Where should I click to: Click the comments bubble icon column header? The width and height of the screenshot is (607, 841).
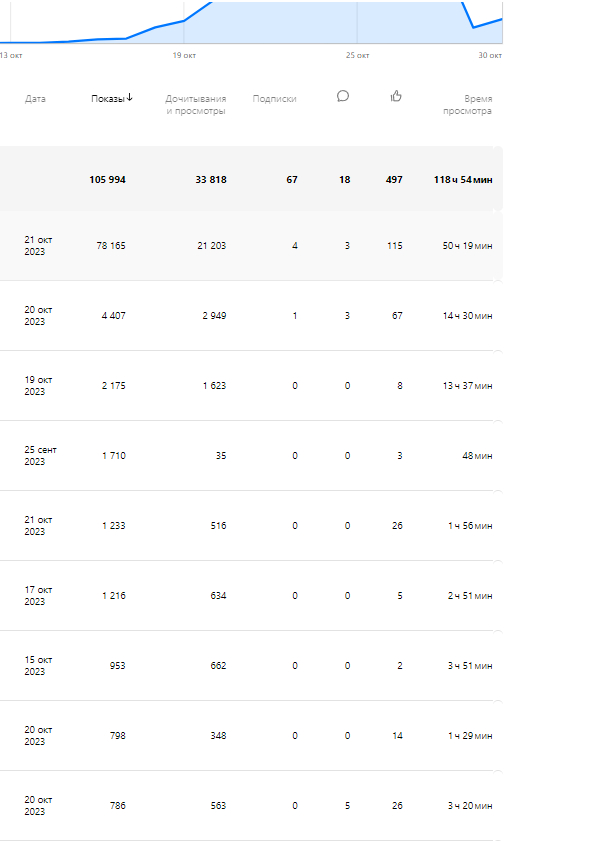[343, 96]
